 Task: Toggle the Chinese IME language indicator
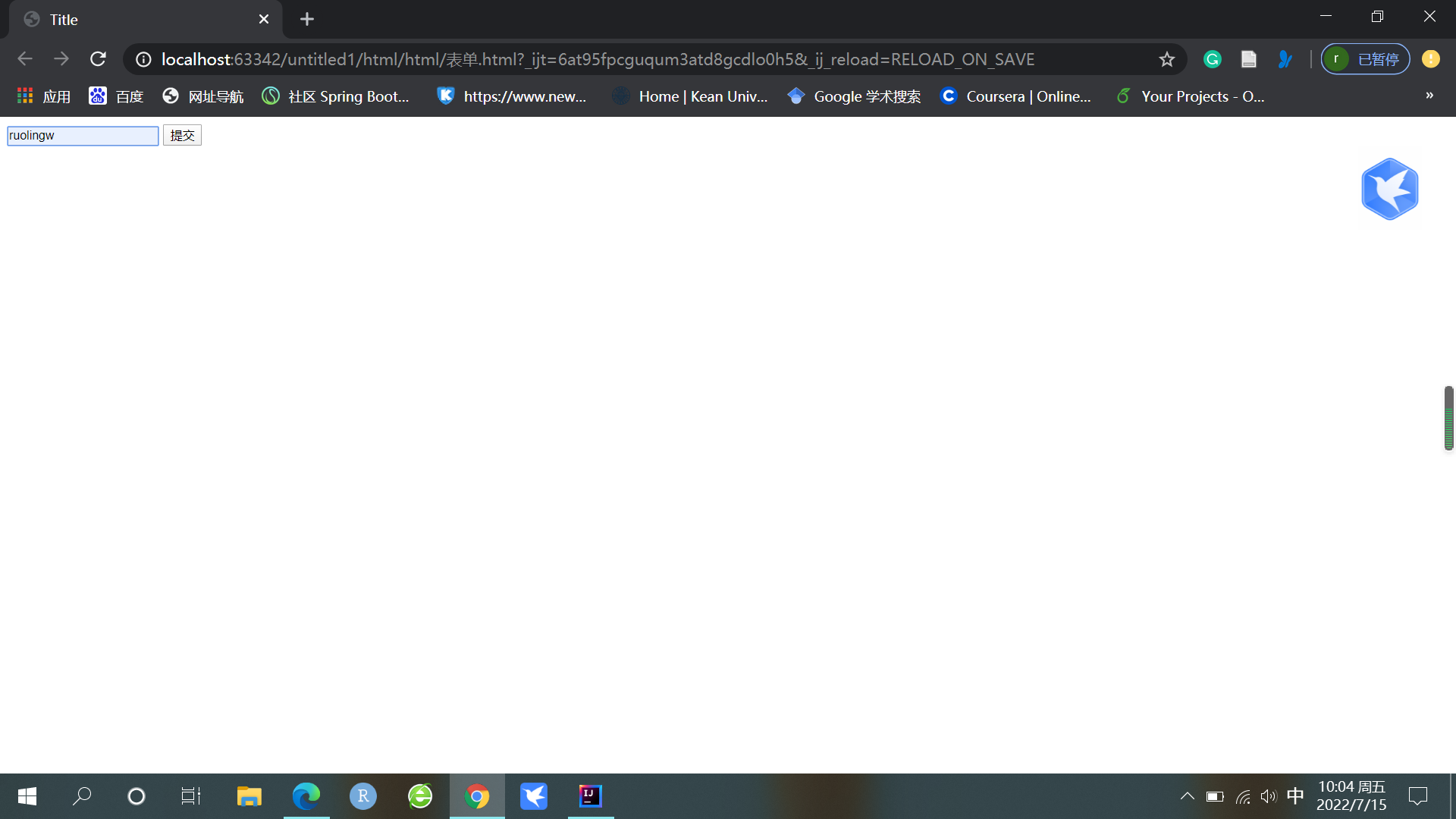coord(1295,795)
